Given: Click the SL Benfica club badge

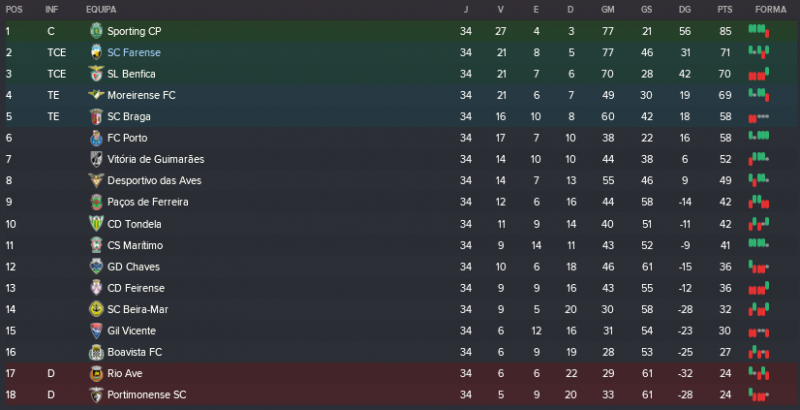Looking at the screenshot, I should 97,74.
